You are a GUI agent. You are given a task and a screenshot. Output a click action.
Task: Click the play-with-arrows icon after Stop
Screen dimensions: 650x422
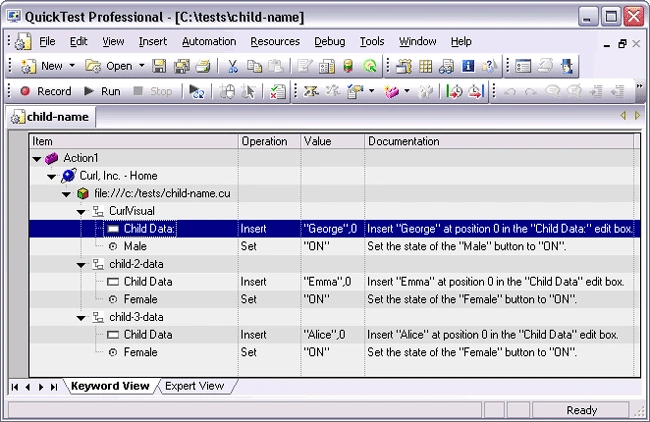point(196,91)
